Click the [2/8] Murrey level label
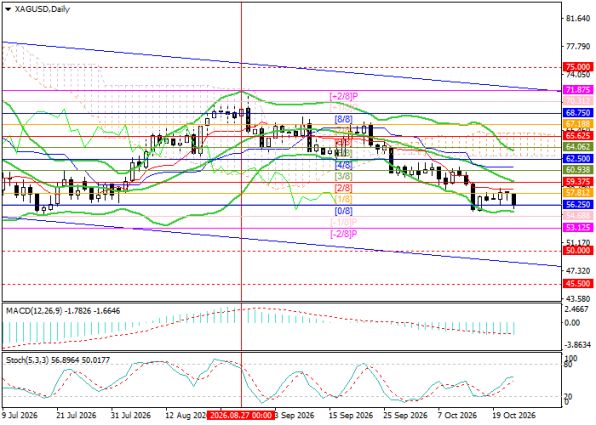The width and height of the screenshot is (596, 425). click(x=344, y=188)
